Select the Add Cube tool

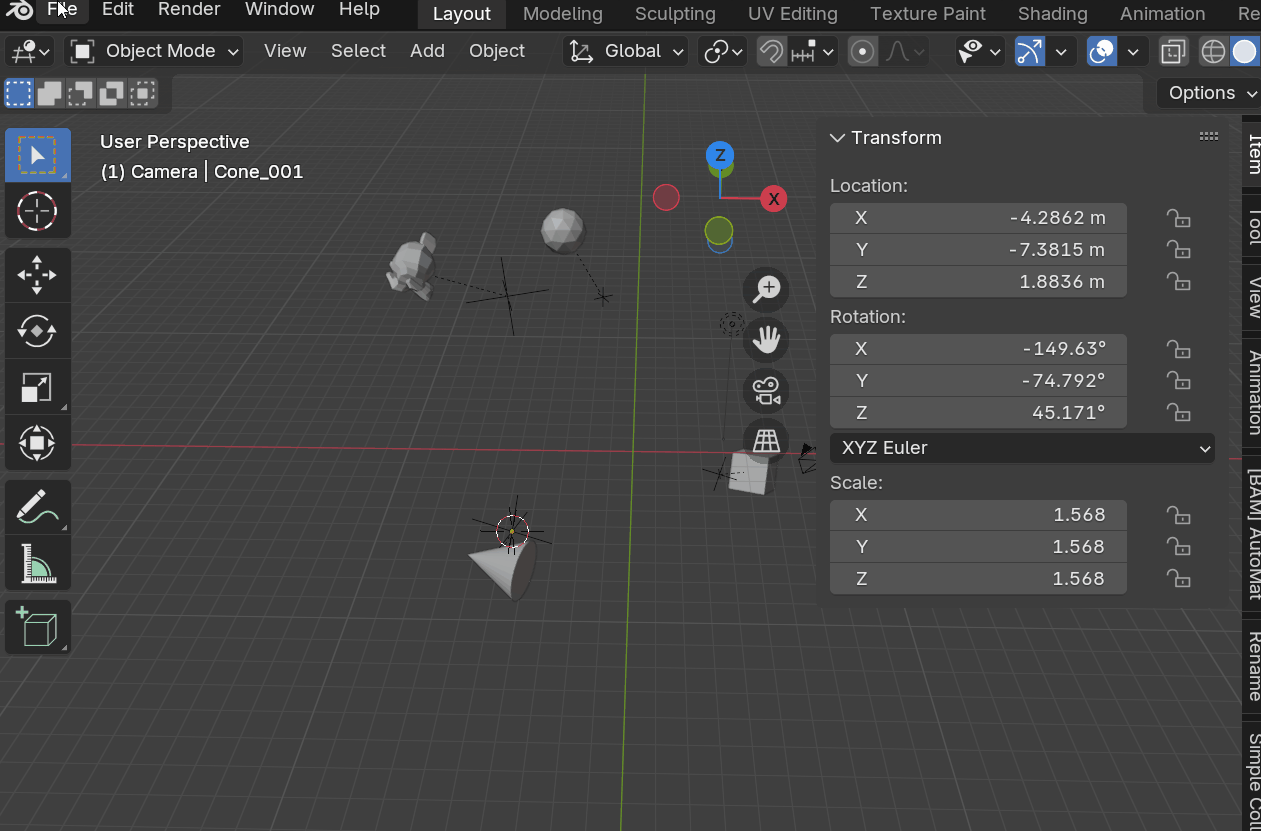tap(38, 627)
